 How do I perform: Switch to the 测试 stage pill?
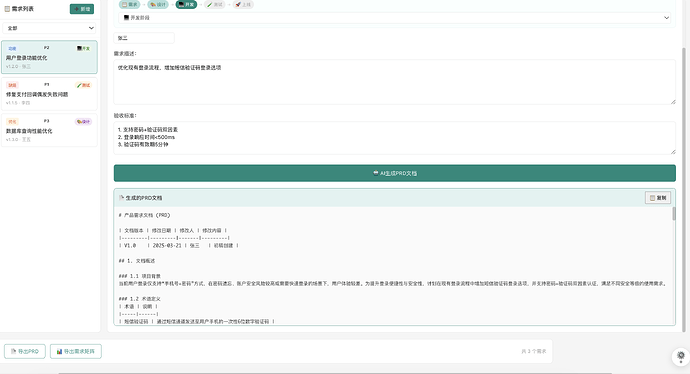coord(215,4)
